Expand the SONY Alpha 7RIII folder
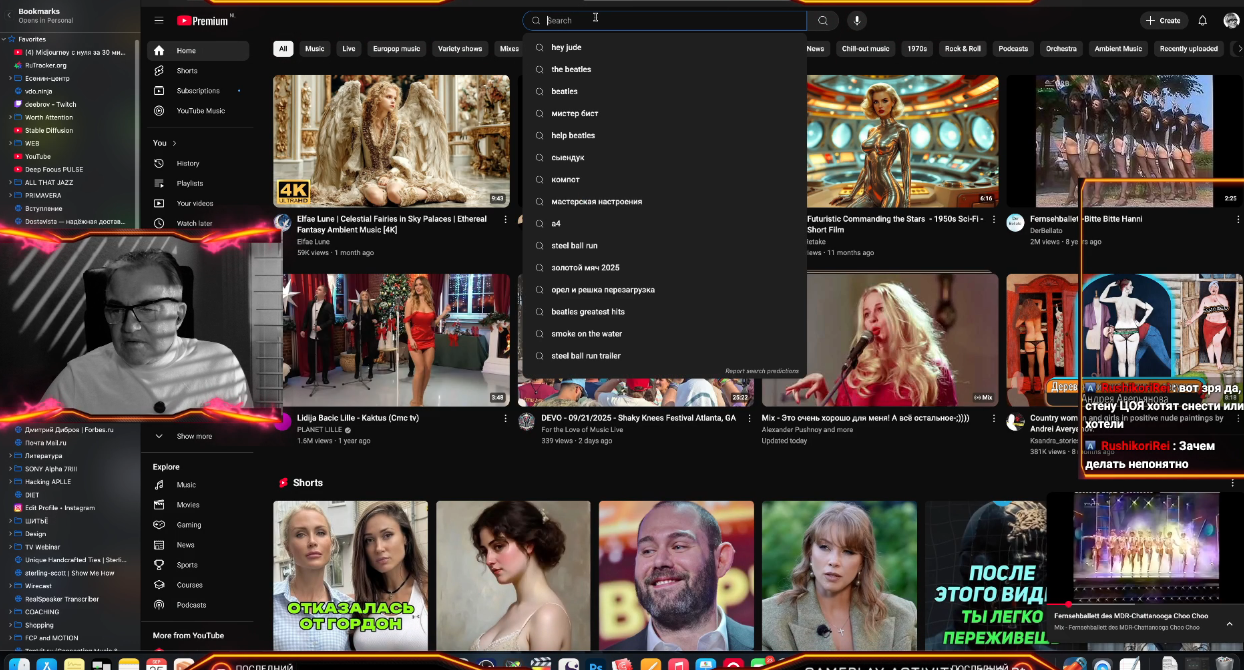 (x=11, y=468)
